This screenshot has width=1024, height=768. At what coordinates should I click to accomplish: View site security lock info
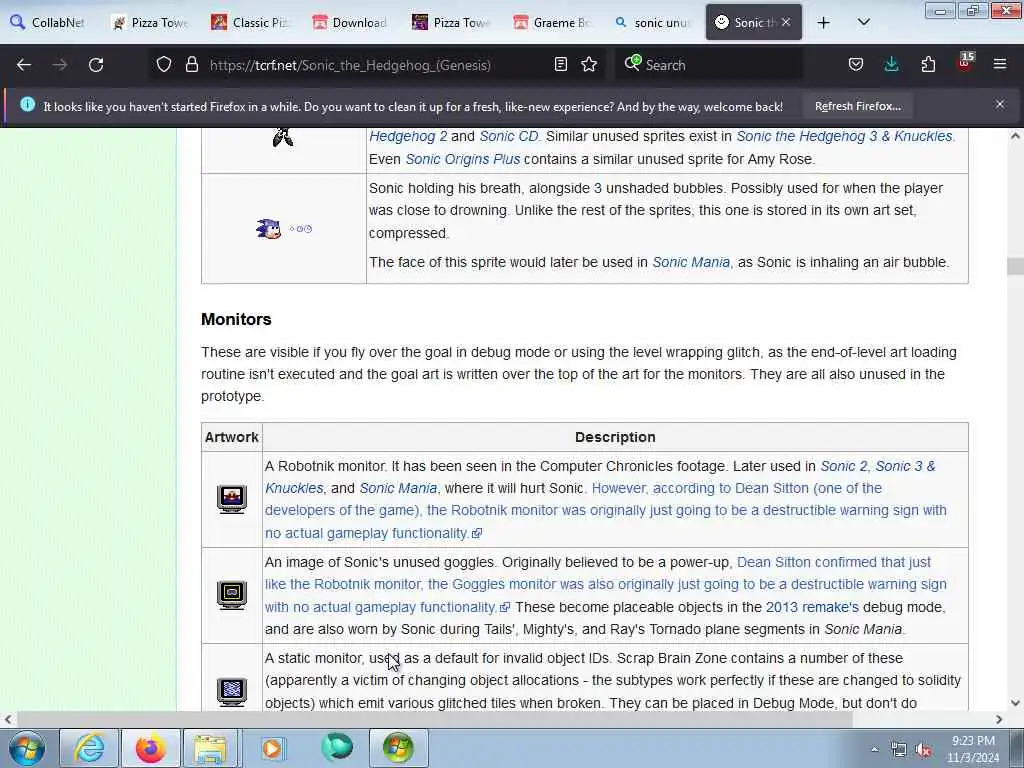pos(191,65)
